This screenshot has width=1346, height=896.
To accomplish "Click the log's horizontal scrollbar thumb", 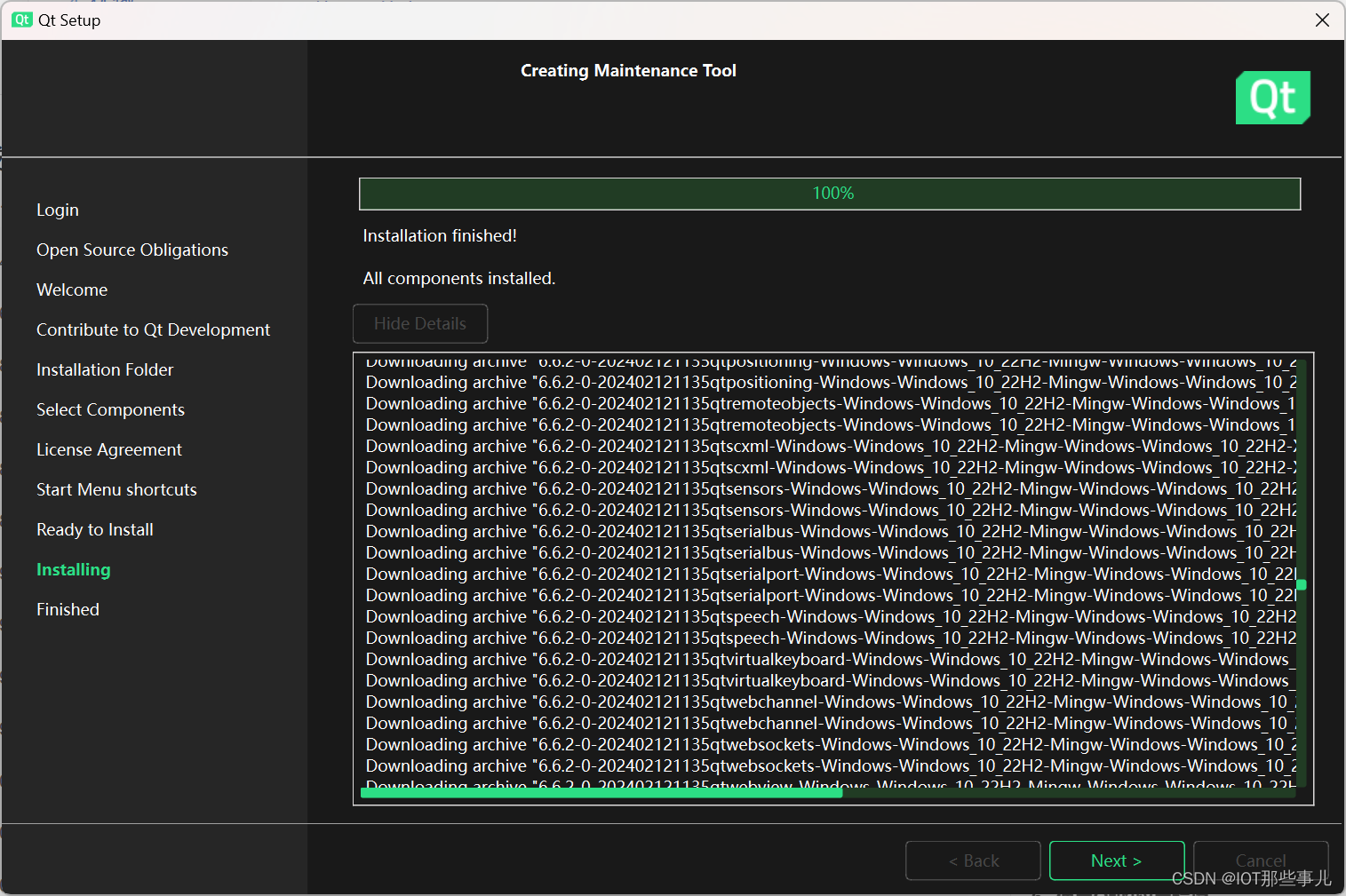I will coord(601,793).
